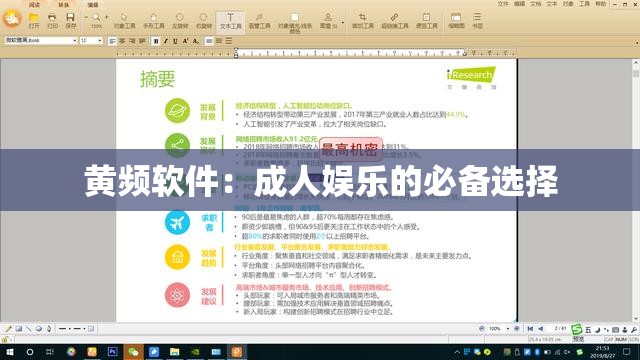Click the Open (打开) folder icon
Image resolution: width=640 pixels, height=360 pixels.
[x=34, y=20]
